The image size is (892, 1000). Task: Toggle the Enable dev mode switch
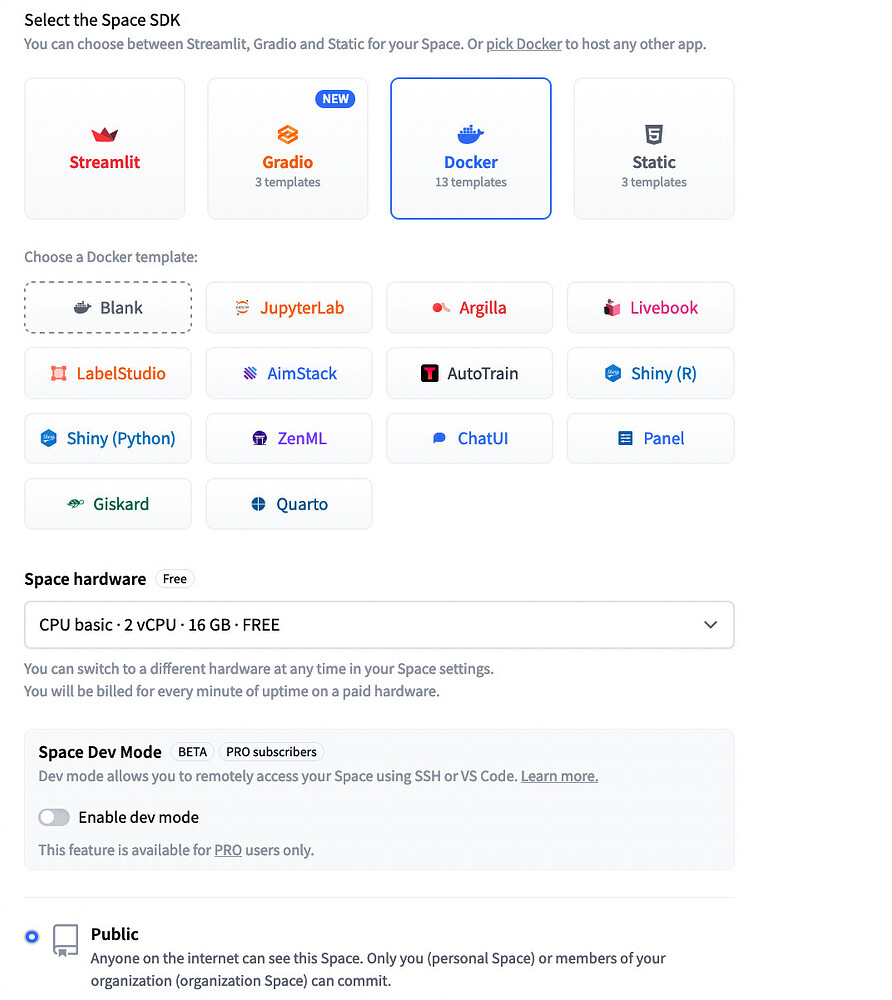pyautogui.click(x=54, y=817)
